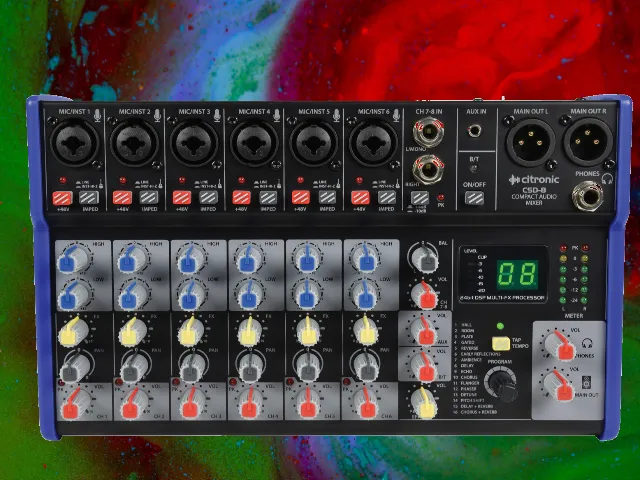Toggle the IMPED switch on MIC/INST 2
Viewport: 640px width, 480px height.
coord(149,198)
